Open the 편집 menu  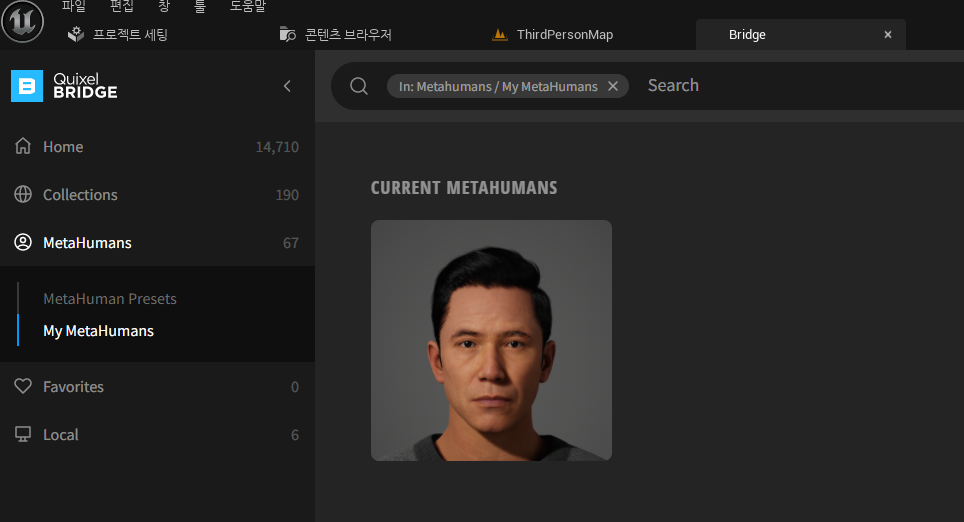[x=122, y=6]
